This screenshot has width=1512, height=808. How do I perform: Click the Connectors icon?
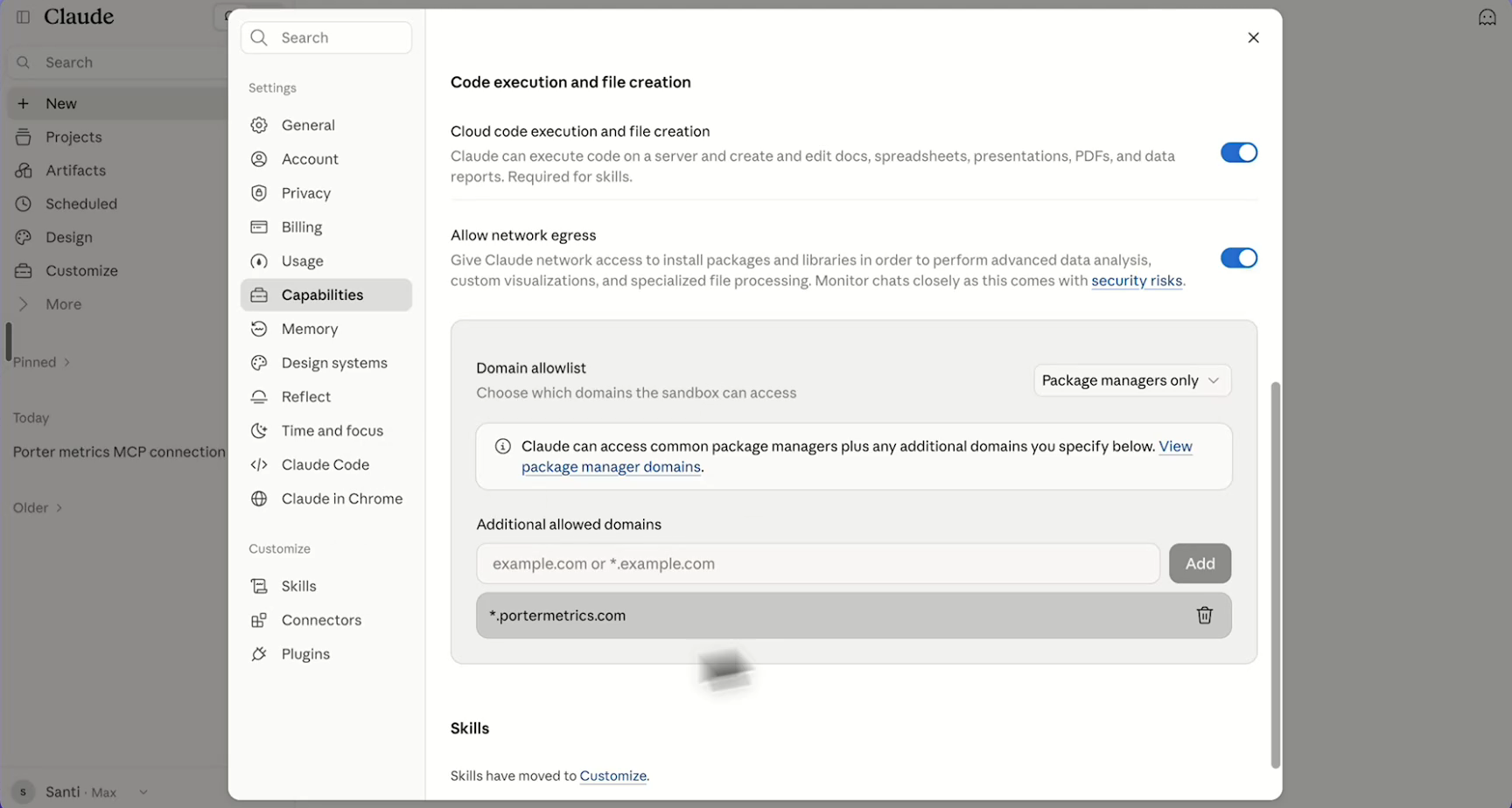[x=259, y=620]
